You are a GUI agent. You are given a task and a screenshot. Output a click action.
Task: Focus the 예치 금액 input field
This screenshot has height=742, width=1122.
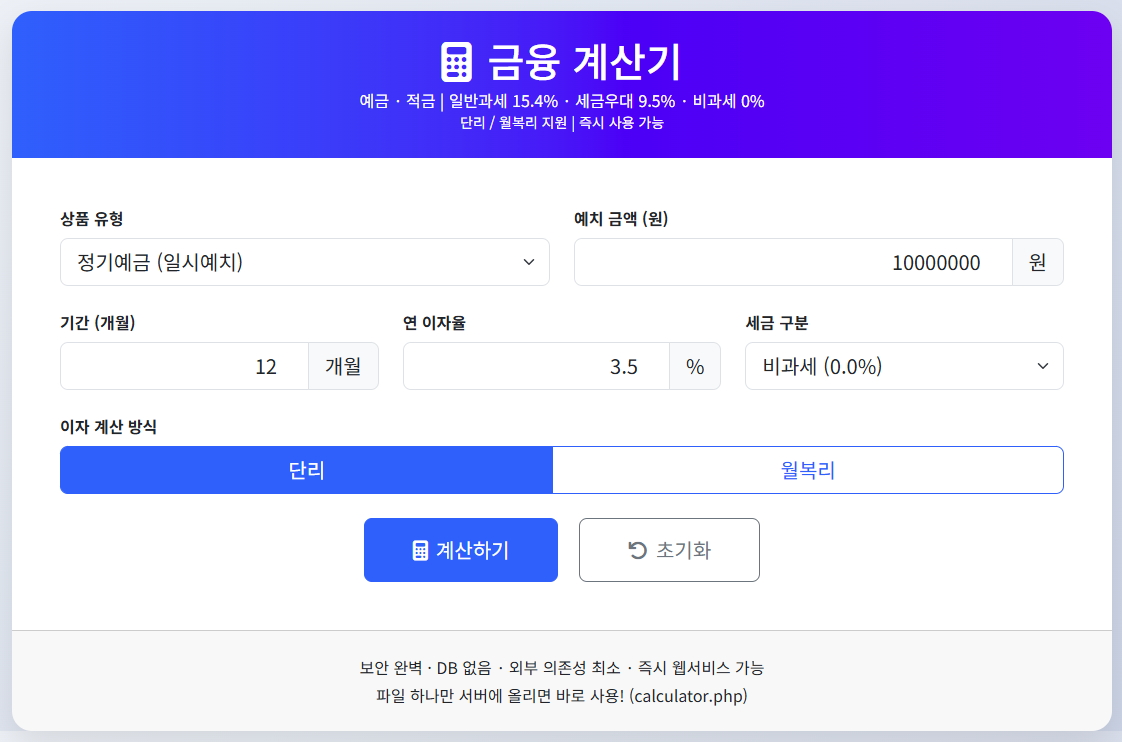click(x=792, y=262)
